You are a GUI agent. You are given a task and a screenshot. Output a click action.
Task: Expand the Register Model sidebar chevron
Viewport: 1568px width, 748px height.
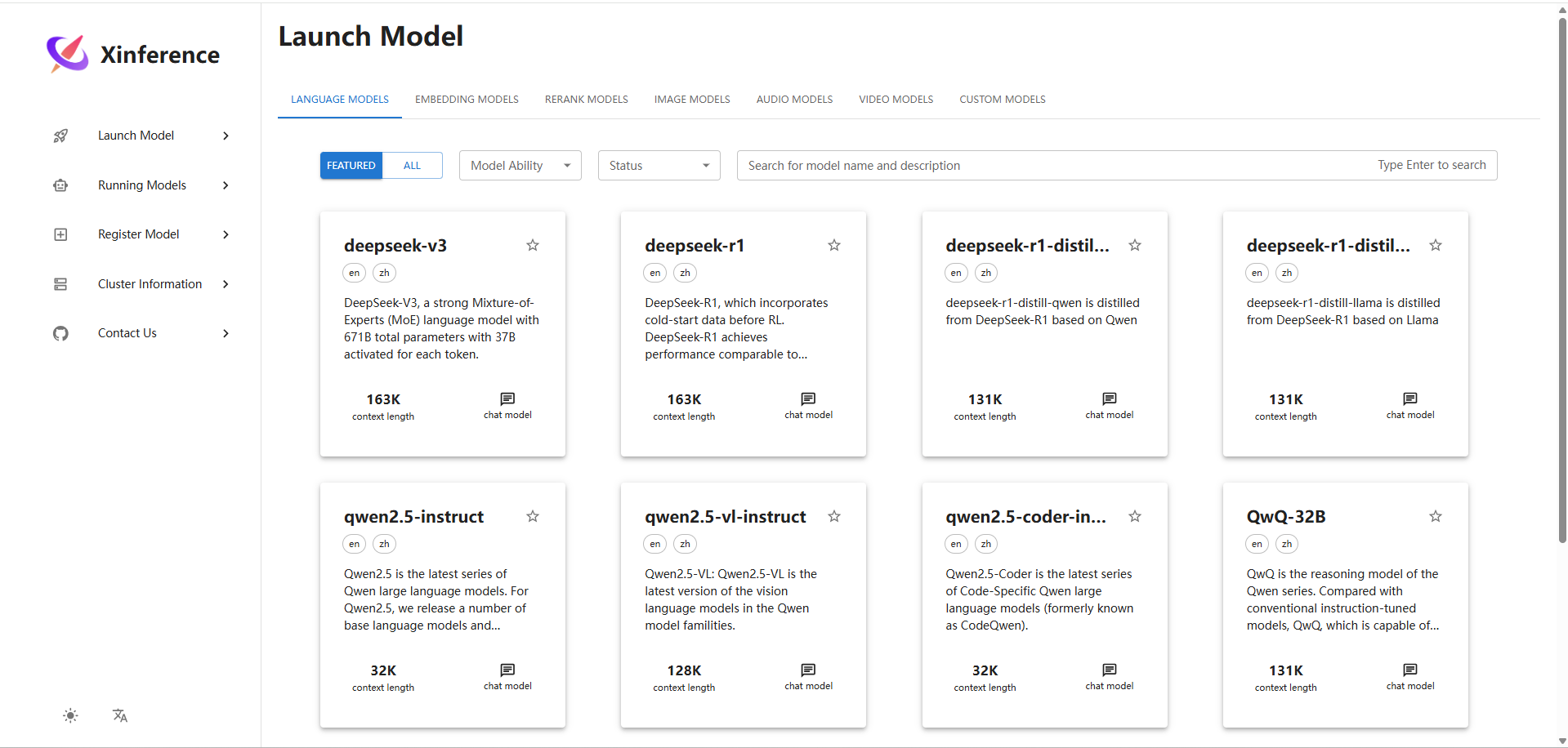[226, 234]
